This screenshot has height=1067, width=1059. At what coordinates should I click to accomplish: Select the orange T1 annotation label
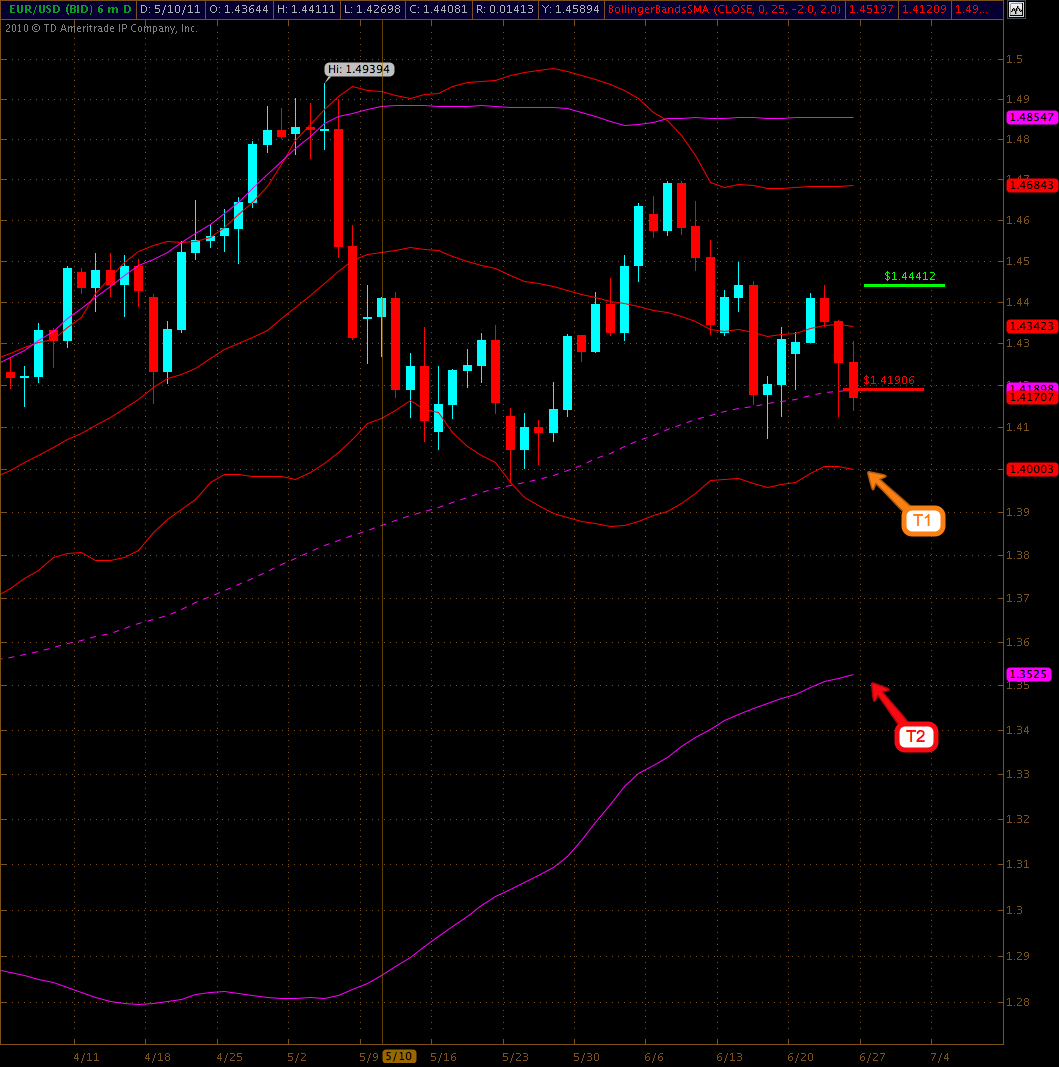point(923,521)
